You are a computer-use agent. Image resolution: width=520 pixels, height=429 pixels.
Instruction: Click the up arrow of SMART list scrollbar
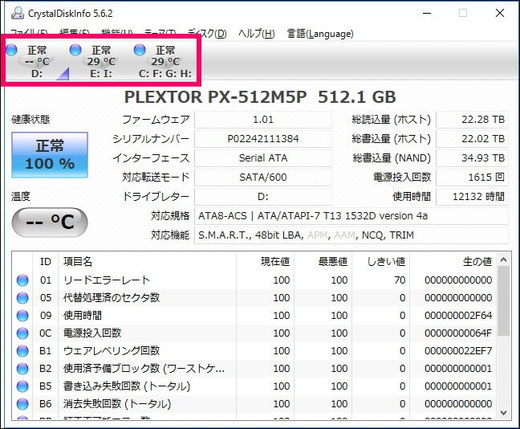click(504, 260)
